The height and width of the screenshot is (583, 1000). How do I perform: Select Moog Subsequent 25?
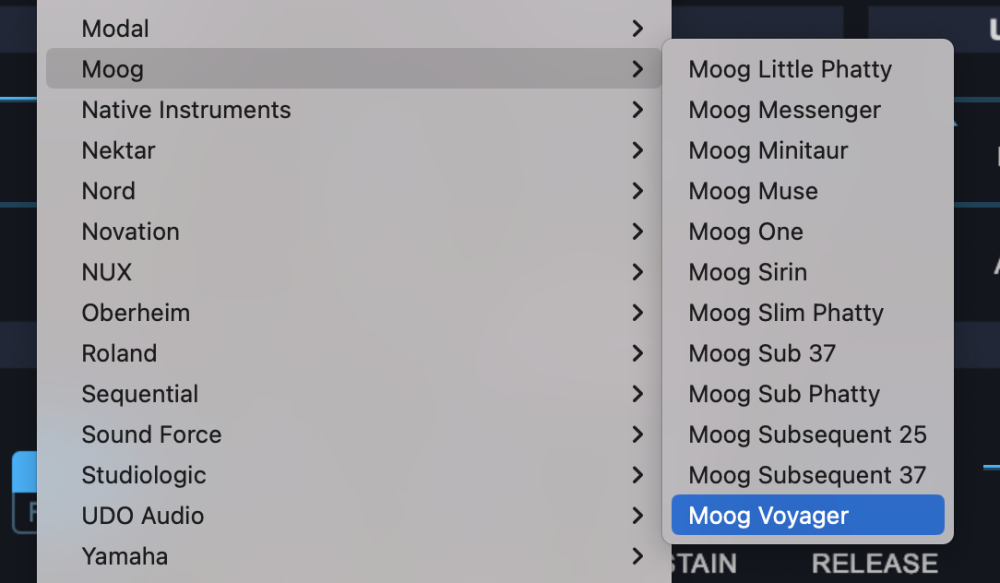click(807, 435)
